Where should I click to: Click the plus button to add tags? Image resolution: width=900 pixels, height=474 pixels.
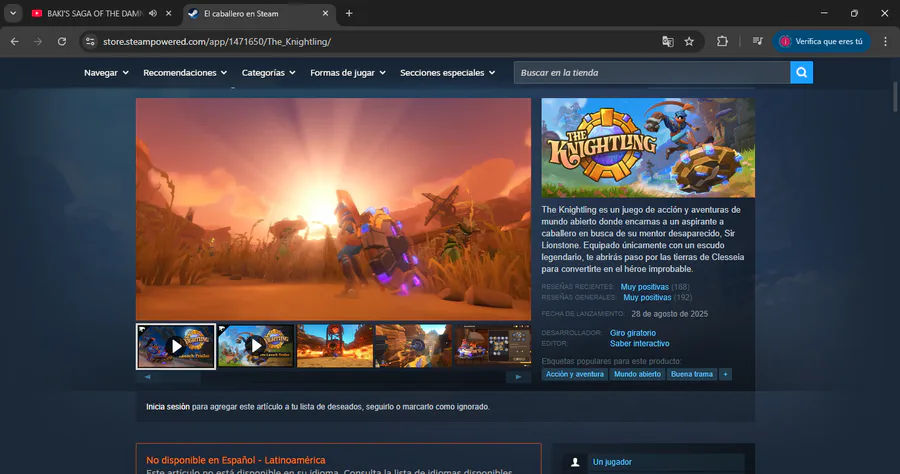click(x=726, y=374)
